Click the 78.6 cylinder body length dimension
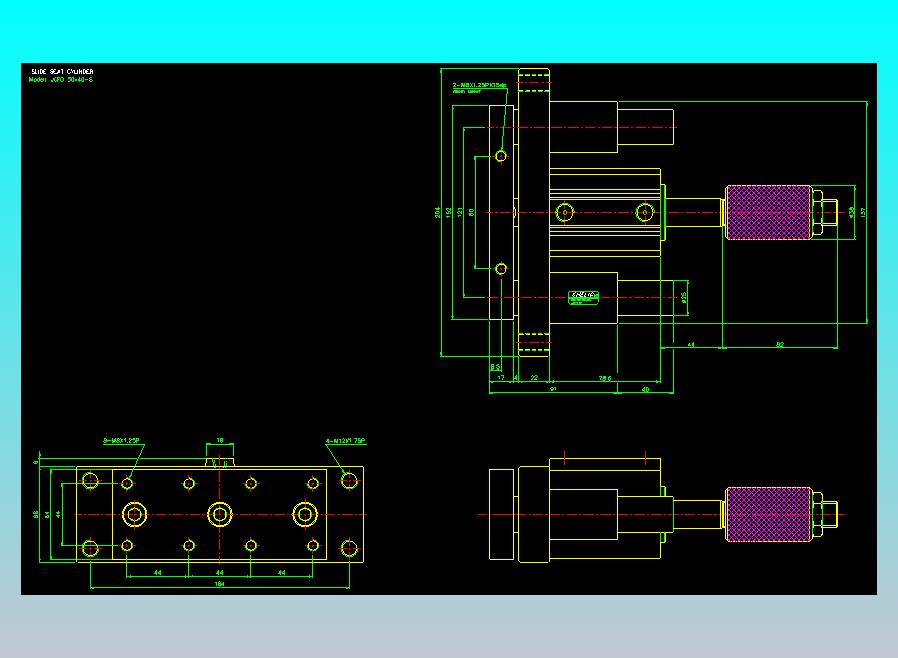This screenshot has height=658, width=898. [605, 378]
